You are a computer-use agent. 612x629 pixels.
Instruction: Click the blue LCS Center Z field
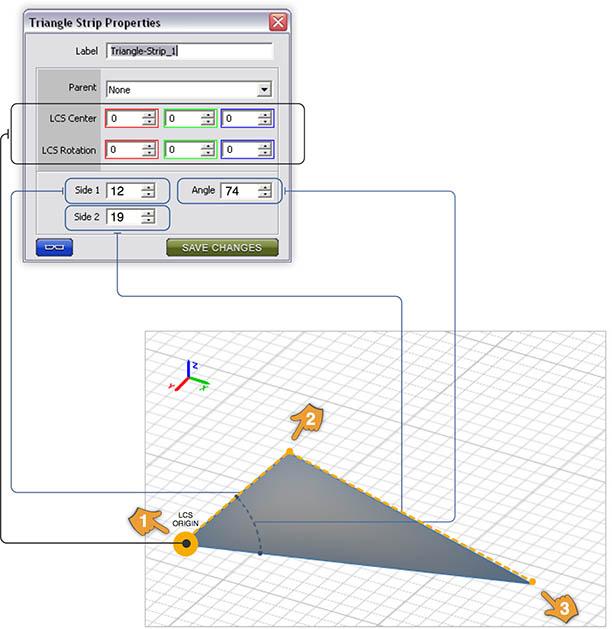coord(247,118)
